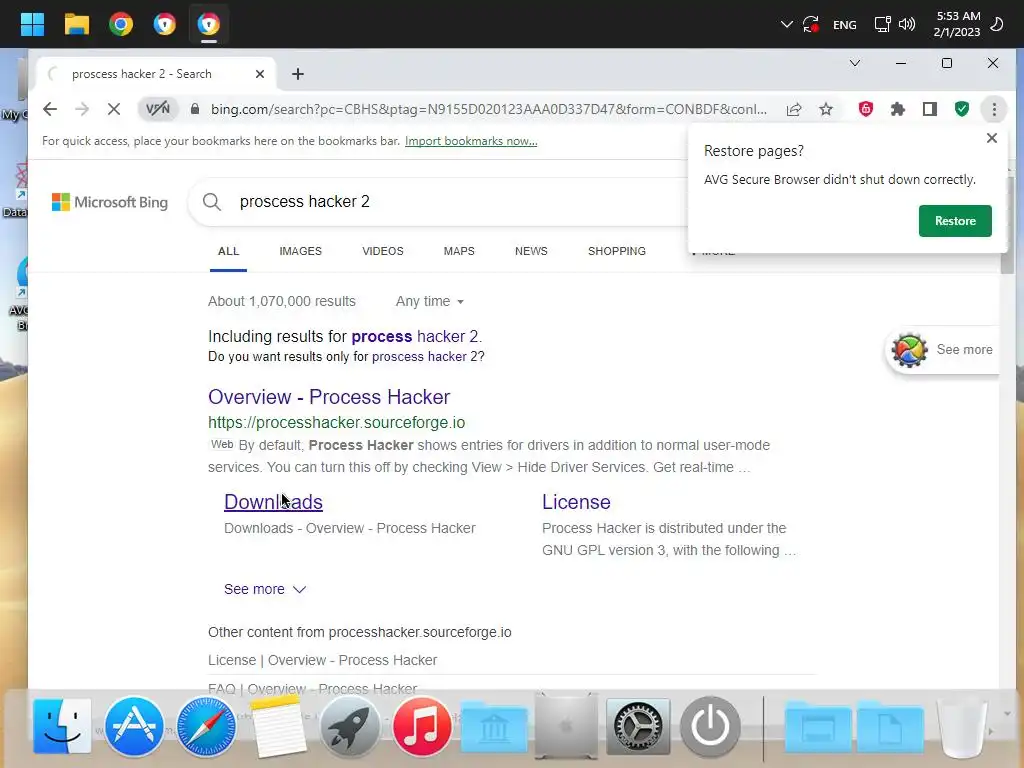Open App Store in the dock
This screenshot has width=1024, height=768.
tap(133, 726)
